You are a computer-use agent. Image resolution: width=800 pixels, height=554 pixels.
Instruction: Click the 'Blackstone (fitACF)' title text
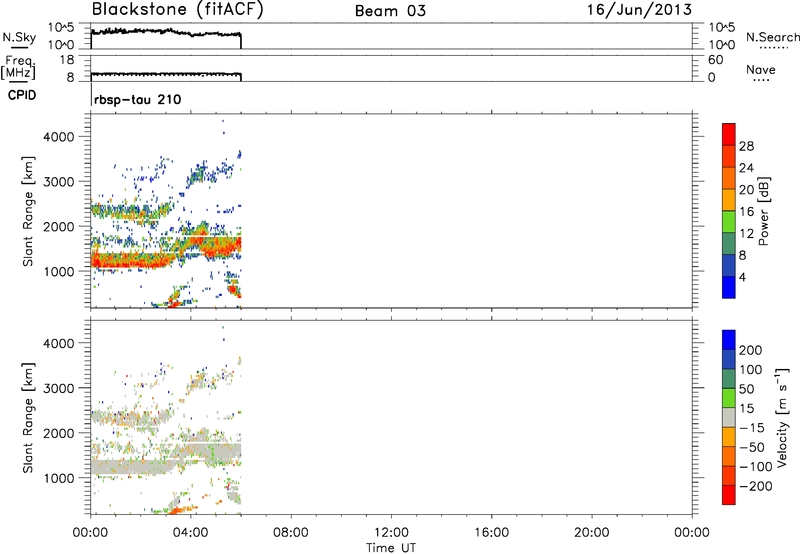(178, 10)
